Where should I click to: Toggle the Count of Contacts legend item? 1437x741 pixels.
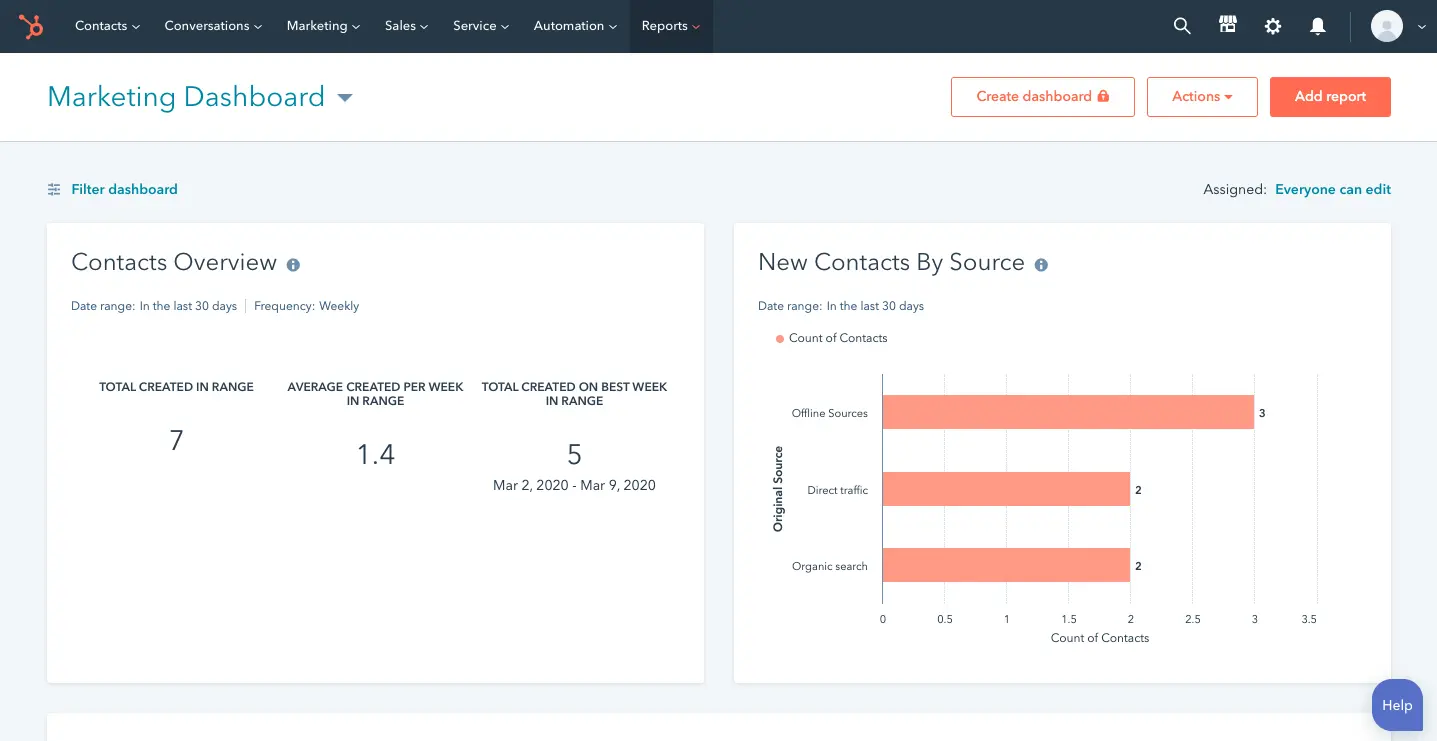point(831,338)
